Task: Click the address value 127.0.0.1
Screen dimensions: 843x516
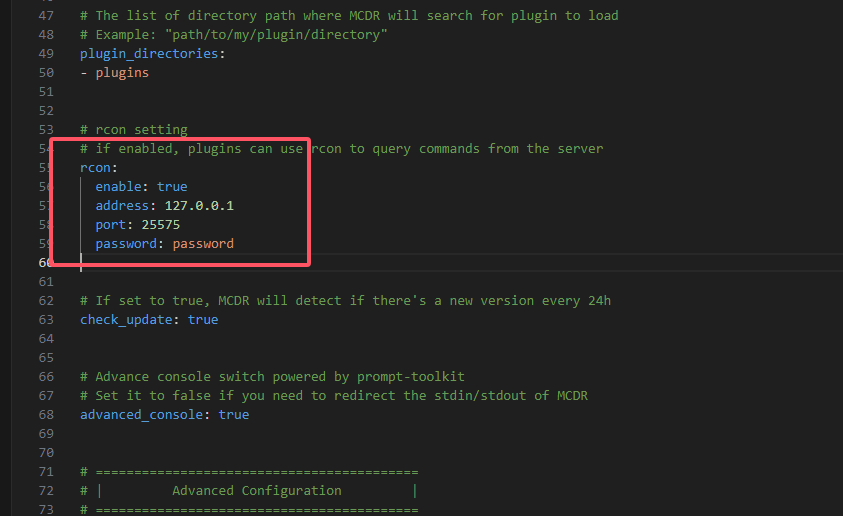Action: coord(199,205)
